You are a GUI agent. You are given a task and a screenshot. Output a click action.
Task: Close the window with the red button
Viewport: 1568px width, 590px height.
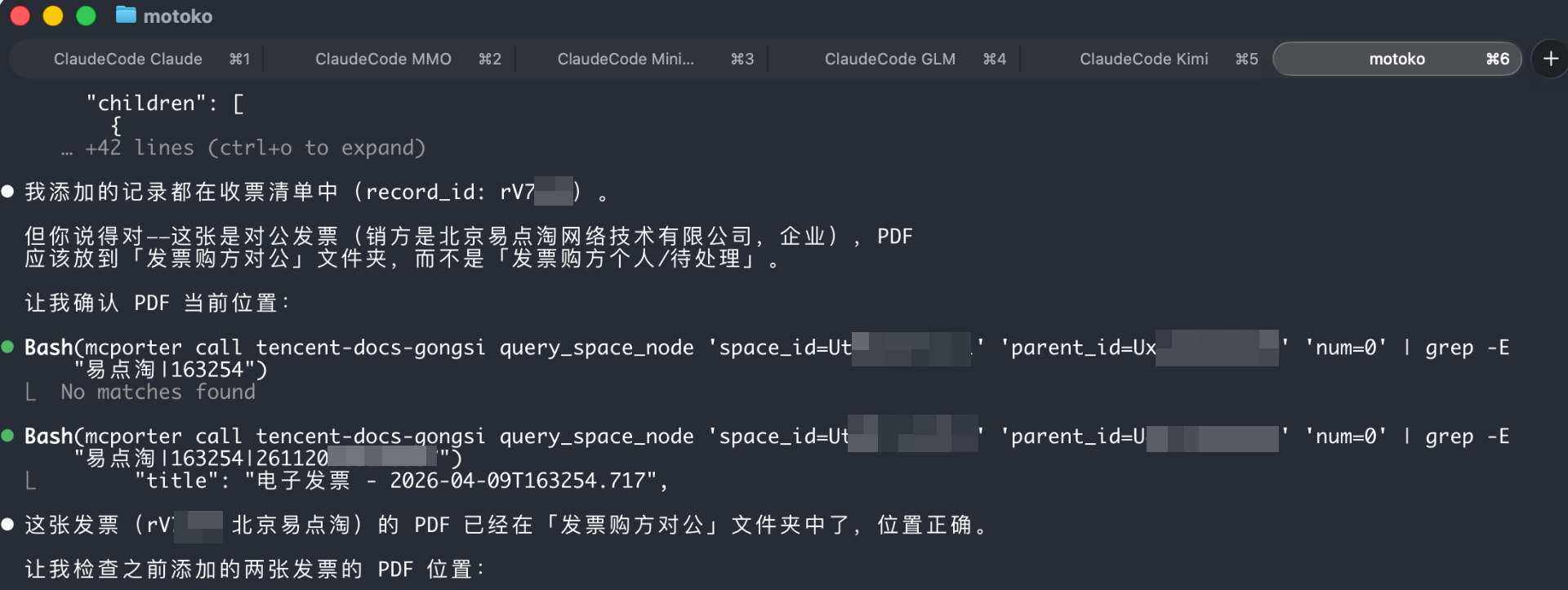[20, 16]
